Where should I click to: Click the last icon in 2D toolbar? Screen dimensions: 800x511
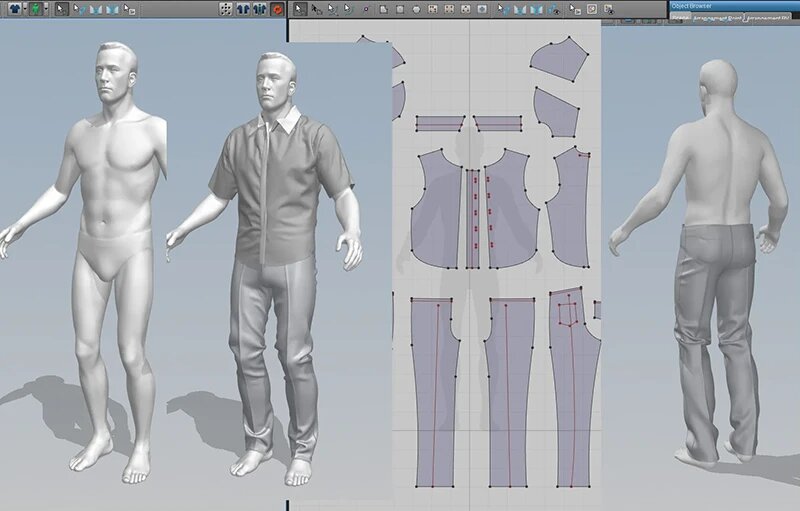point(609,9)
